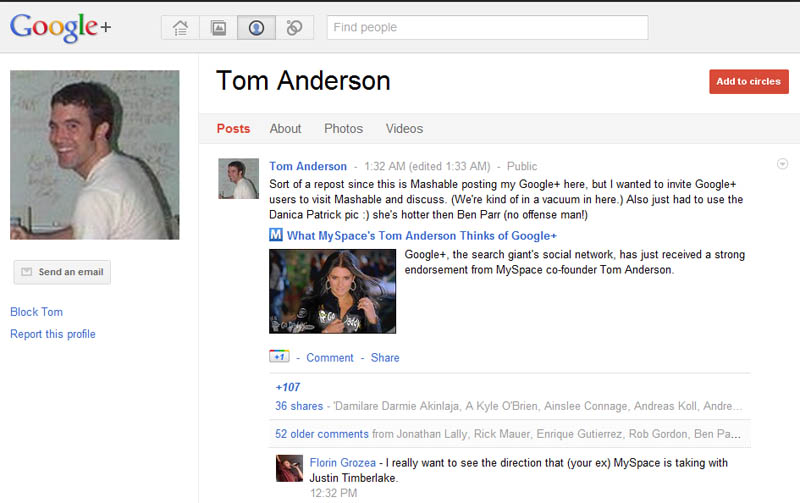Open the large profile photo
Screen dimensions: 800x503
(94, 155)
